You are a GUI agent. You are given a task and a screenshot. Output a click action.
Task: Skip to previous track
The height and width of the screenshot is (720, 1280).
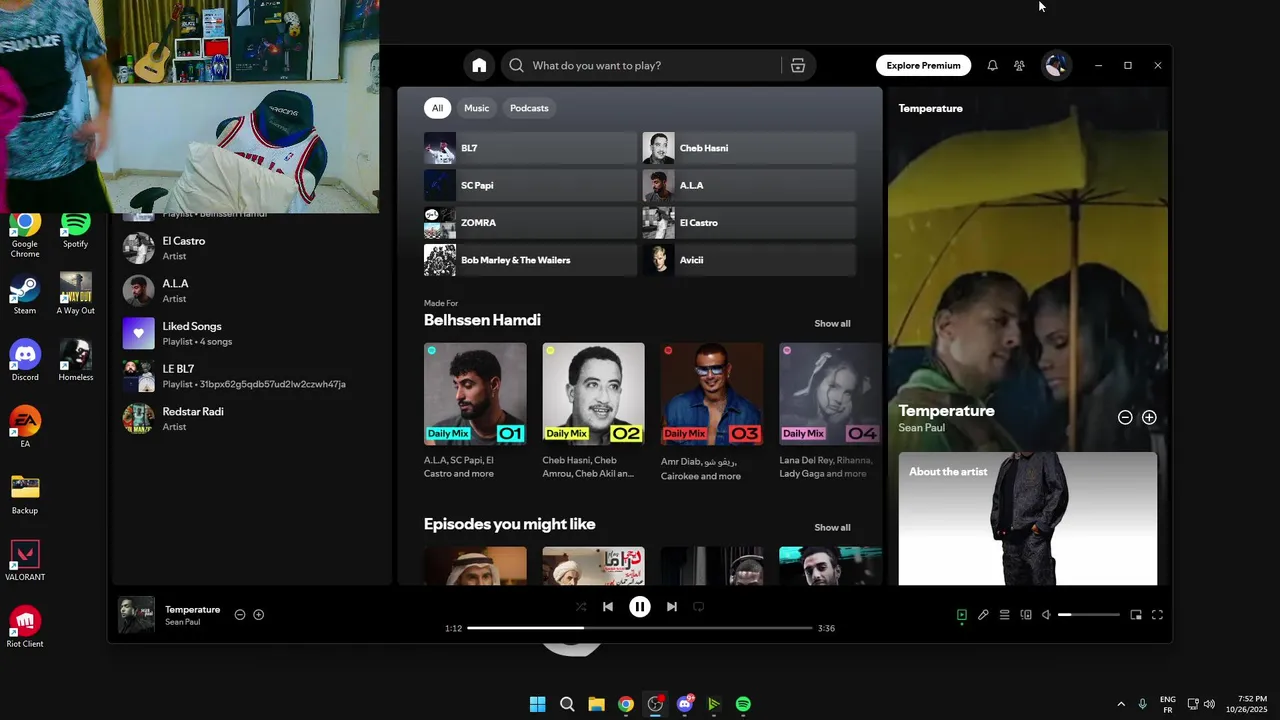(x=608, y=606)
